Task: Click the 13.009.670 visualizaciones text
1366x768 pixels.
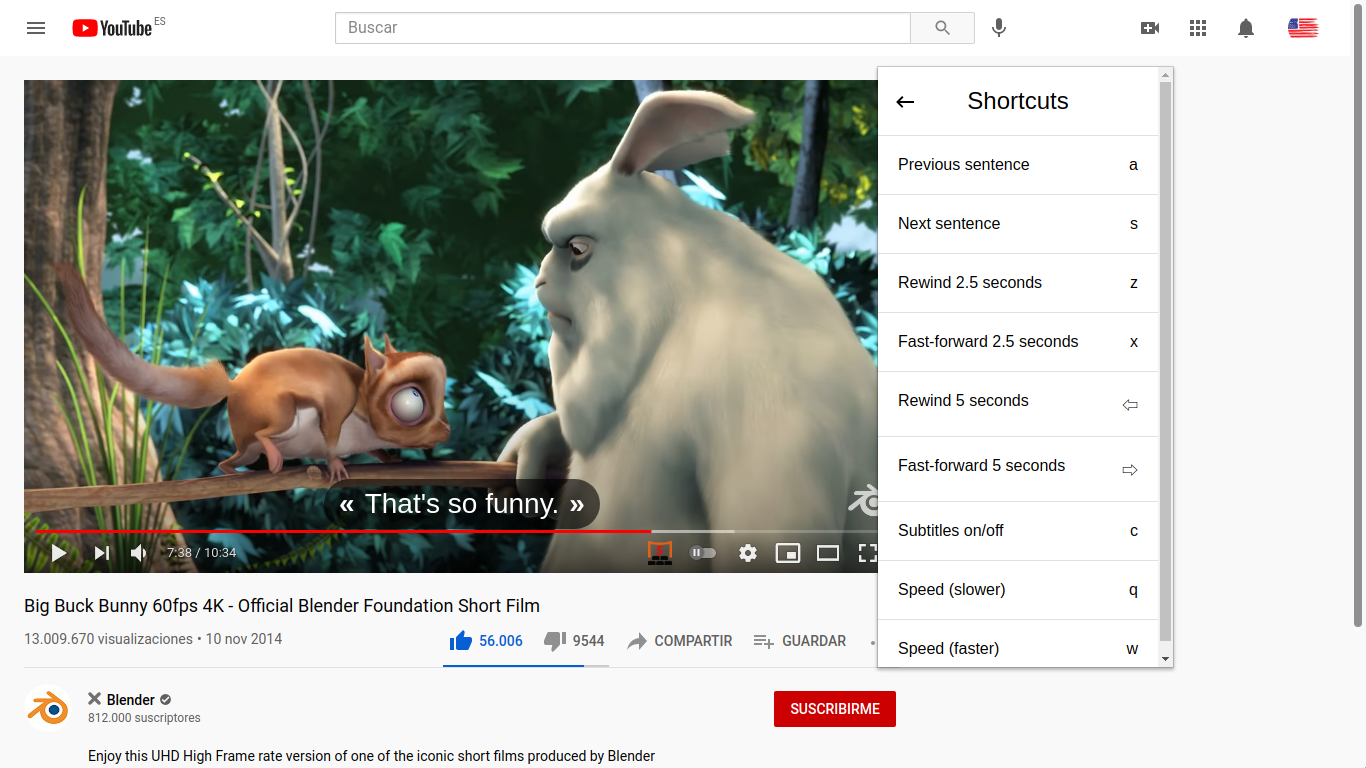Action: coord(108,639)
